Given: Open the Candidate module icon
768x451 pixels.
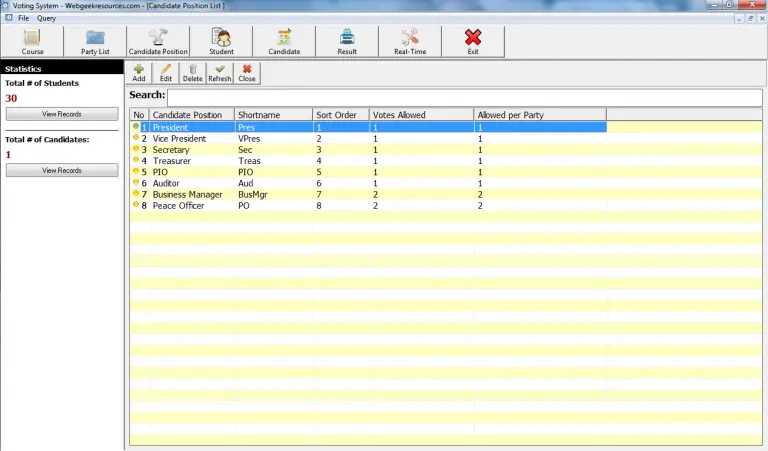Looking at the screenshot, I should (284, 41).
